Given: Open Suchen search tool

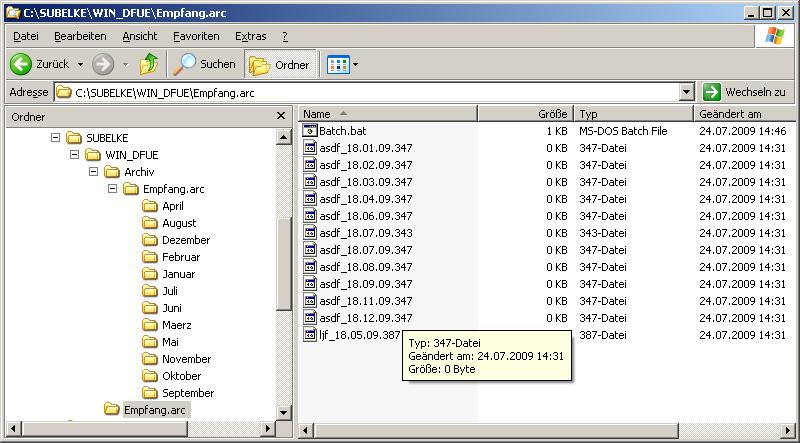Looking at the screenshot, I should click(x=205, y=64).
